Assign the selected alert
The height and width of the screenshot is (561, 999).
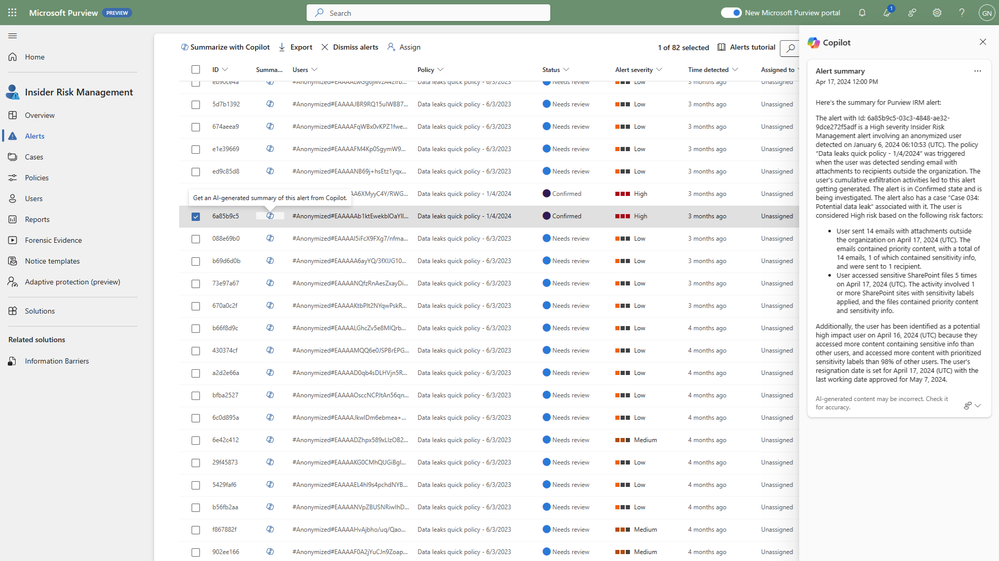point(404,47)
